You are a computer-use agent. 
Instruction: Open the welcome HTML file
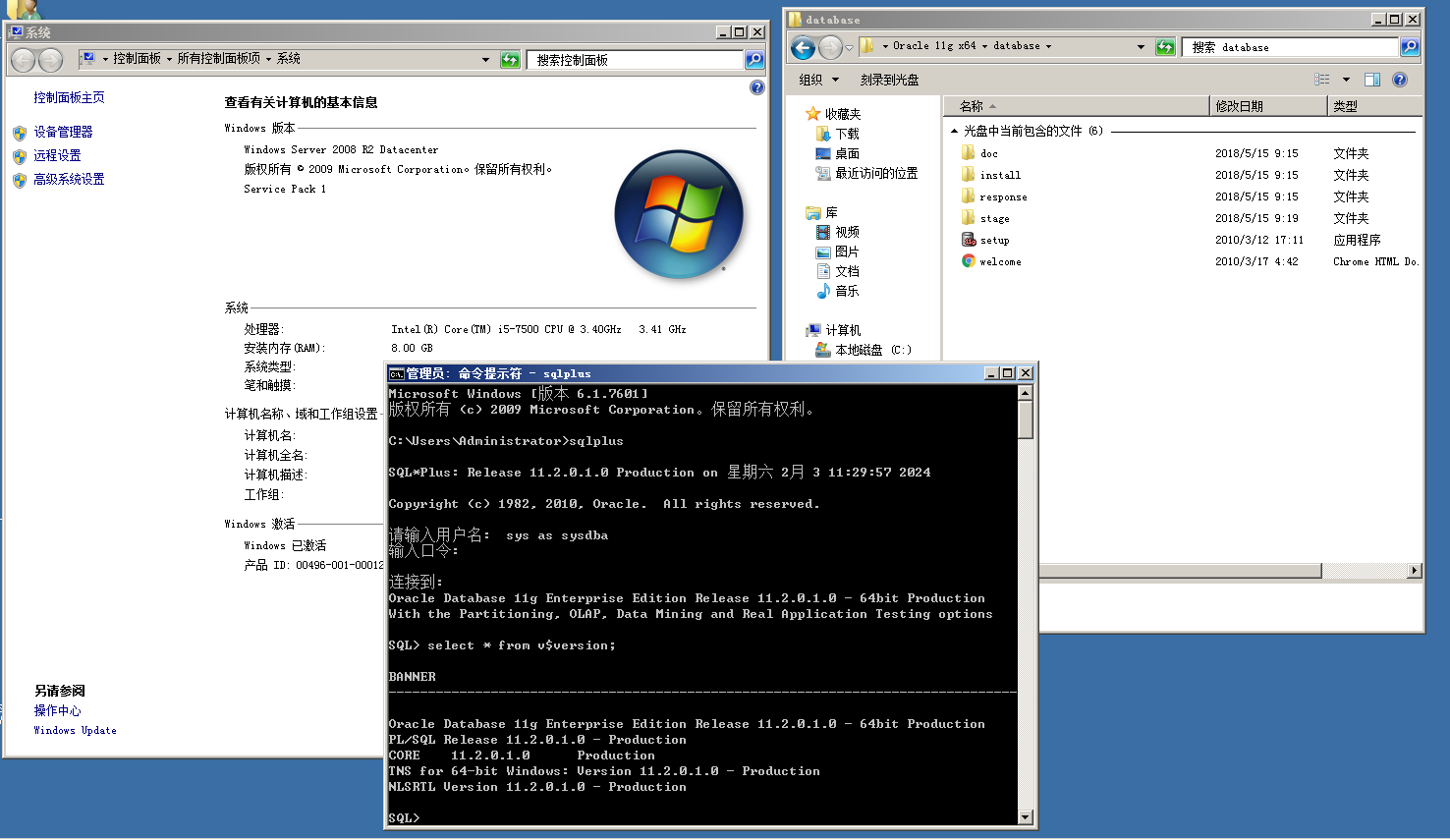[1000, 261]
